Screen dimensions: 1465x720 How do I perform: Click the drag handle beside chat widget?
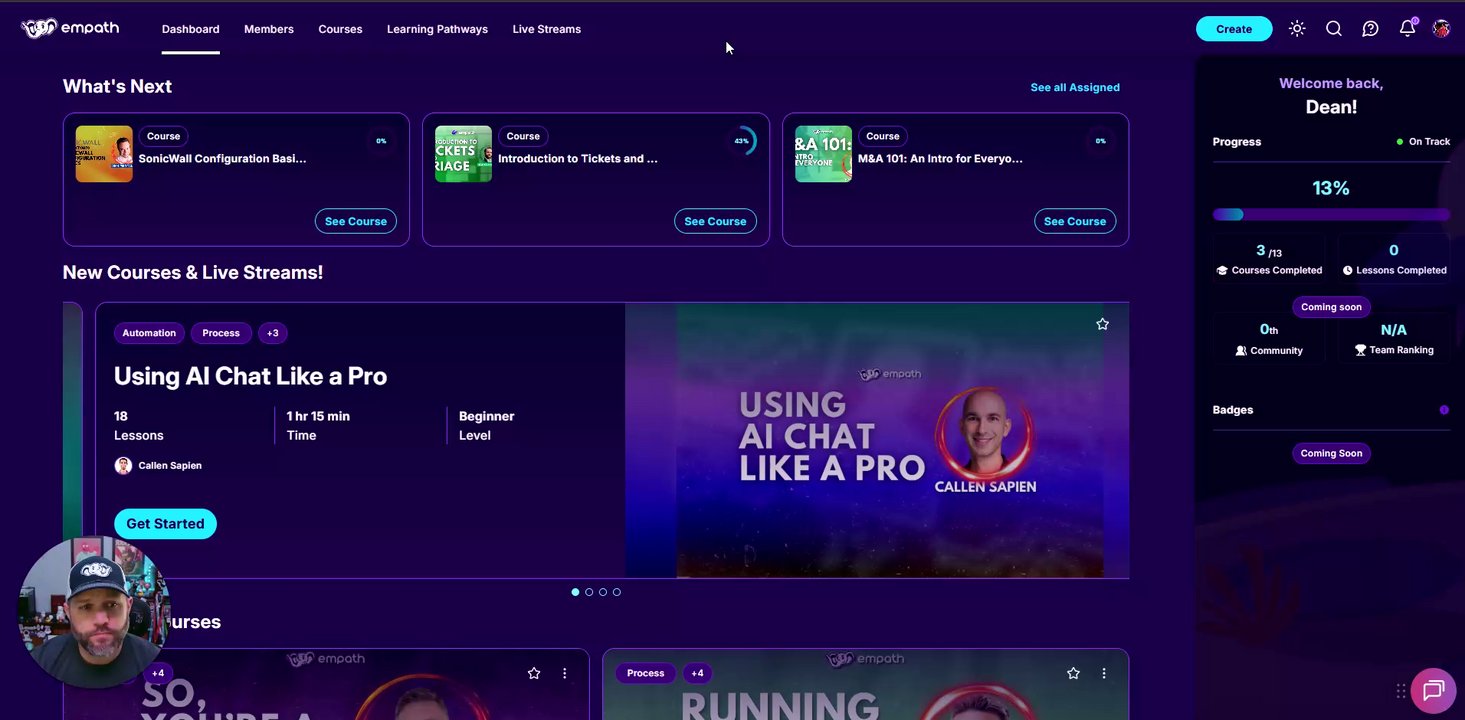click(x=1401, y=691)
